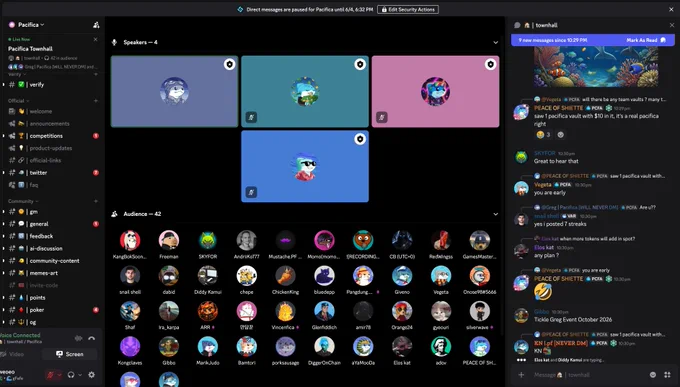Image resolution: width=680 pixels, height=387 pixels.
Task: Click Edit Security Actions button
Action: [x=408, y=10]
